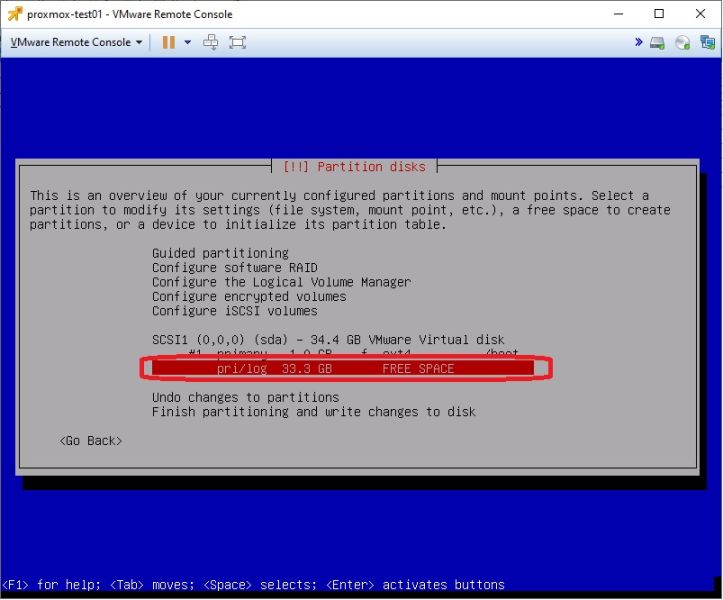
Task: Click the hard disk device icon
Action: [x=657, y=43]
